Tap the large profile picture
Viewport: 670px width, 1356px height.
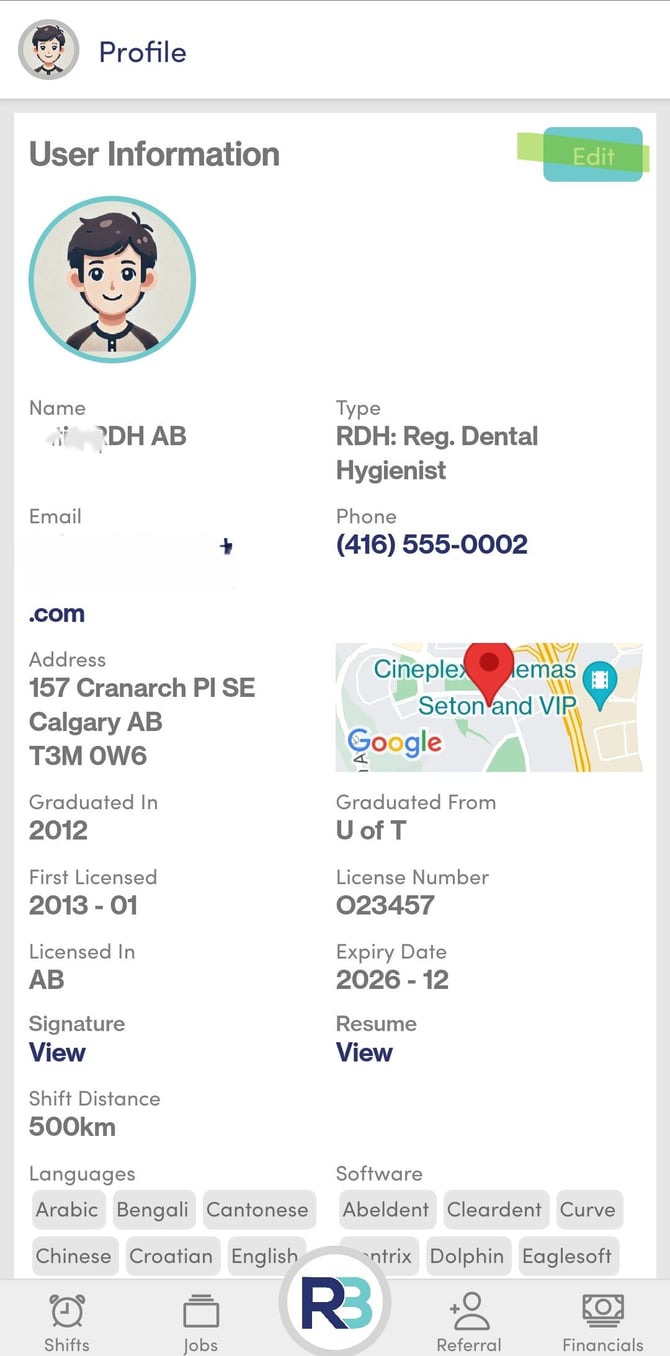112,281
